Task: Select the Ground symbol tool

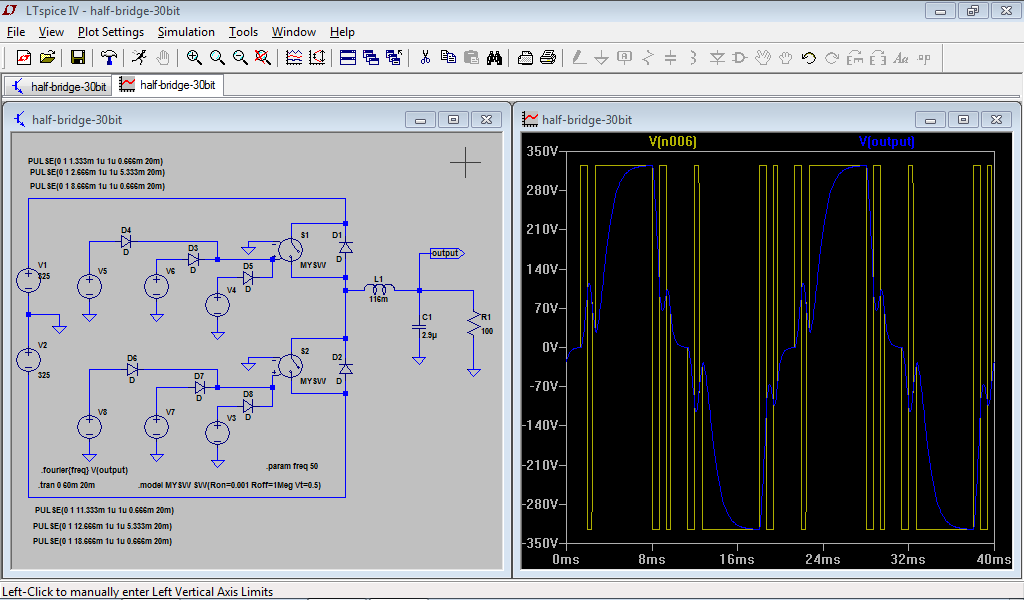Action: pyautogui.click(x=601, y=58)
